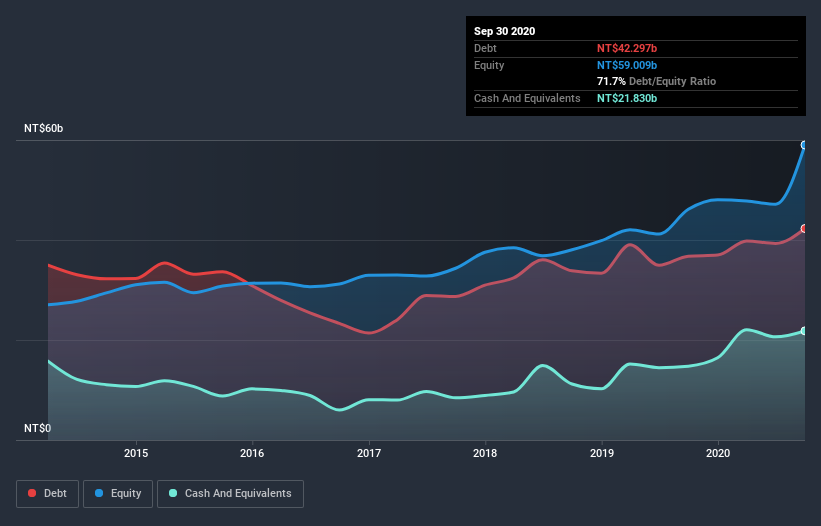Click the 71.7% Debt/Equity Ratio text
This screenshot has height=526, width=821.
(x=657, y=82)
